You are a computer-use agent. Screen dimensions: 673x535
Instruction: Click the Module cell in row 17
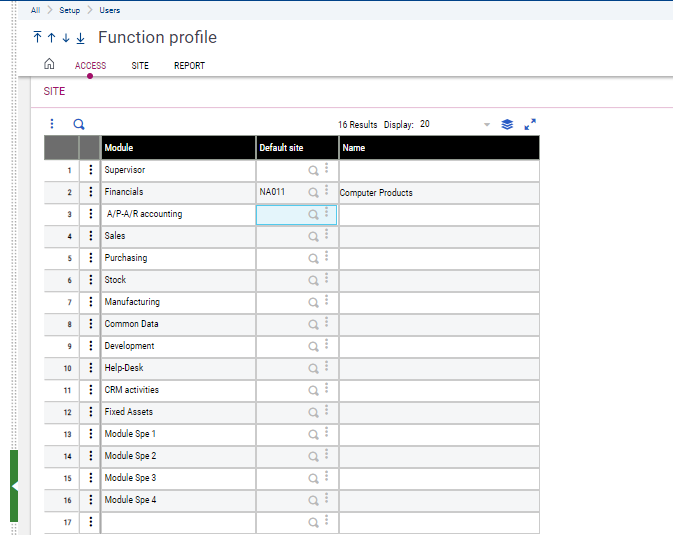tap(178, 522)
